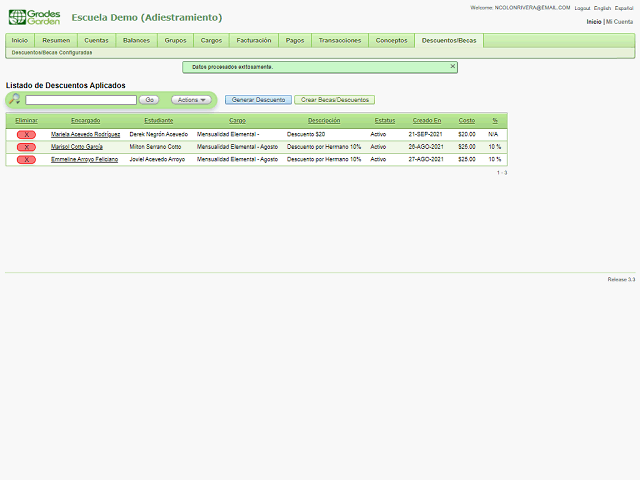
Task: Switch to the Transacciones tab
Action: (x=339, y=40)
